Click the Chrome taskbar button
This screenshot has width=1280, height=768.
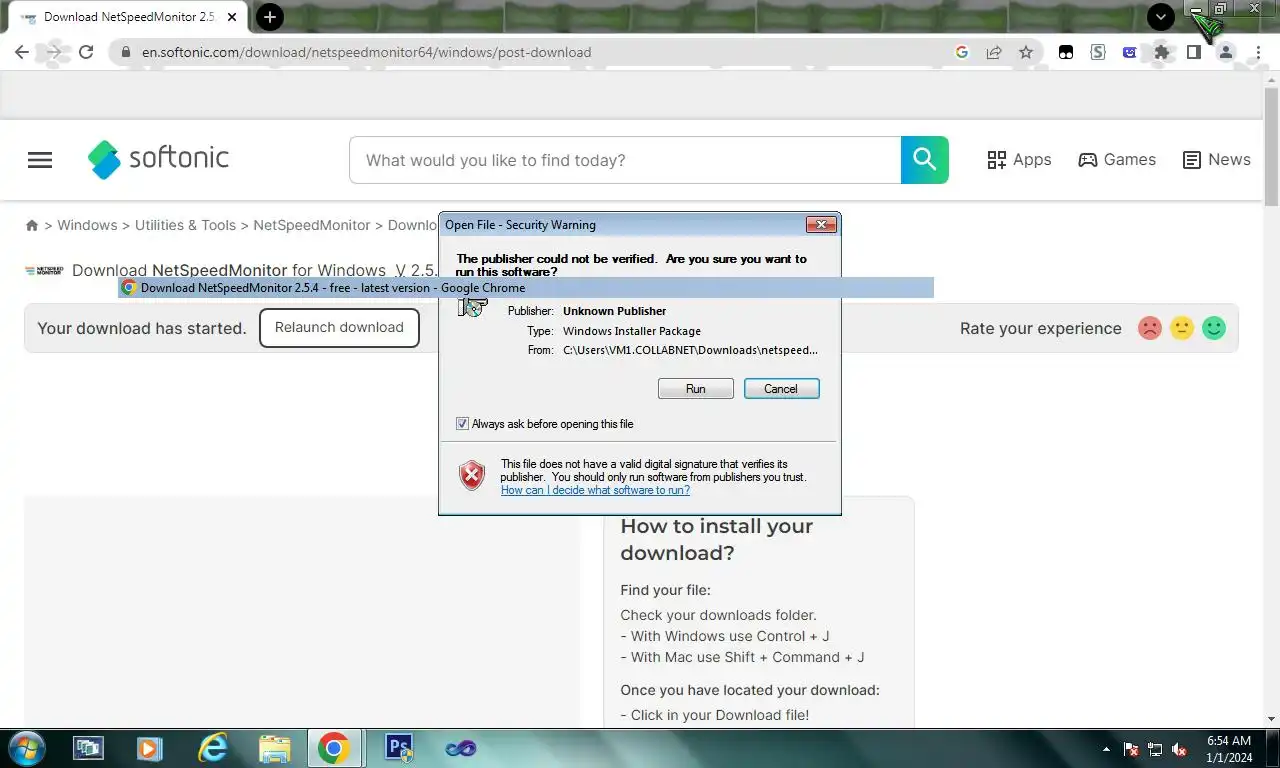pyautogui.click(x=333, y=748)
